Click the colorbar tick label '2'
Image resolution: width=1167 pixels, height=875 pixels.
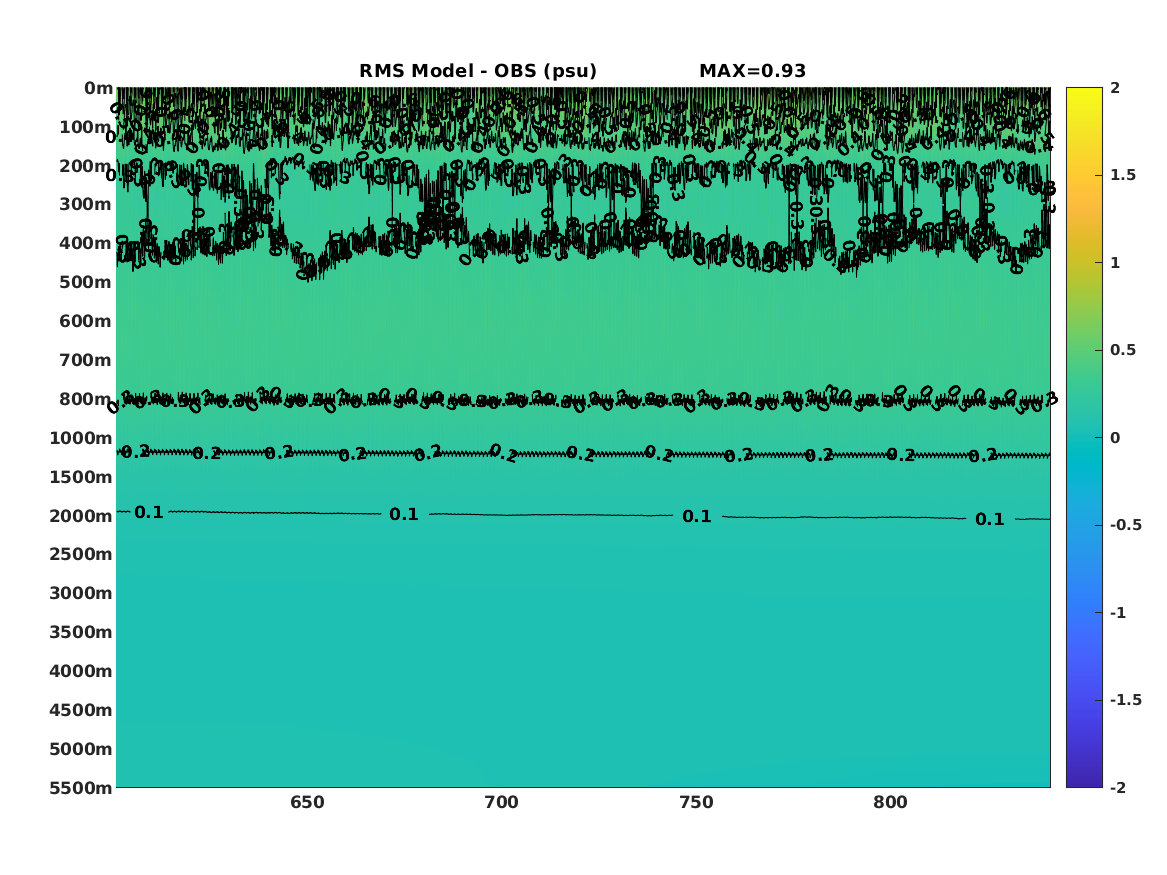pos(1115,88)
